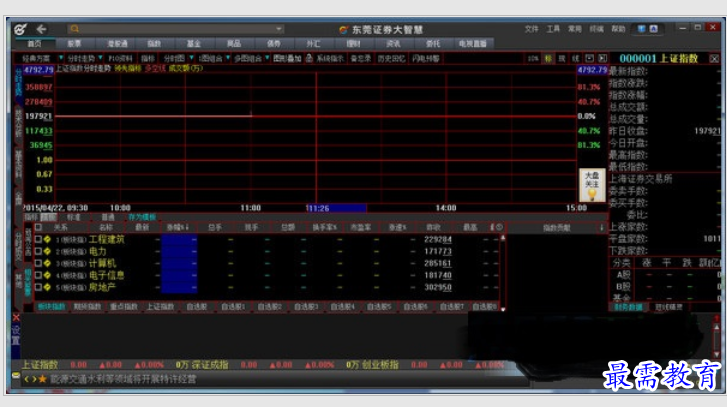Click the yellow diamond icon beside 电力

click(x=47, y=251)
